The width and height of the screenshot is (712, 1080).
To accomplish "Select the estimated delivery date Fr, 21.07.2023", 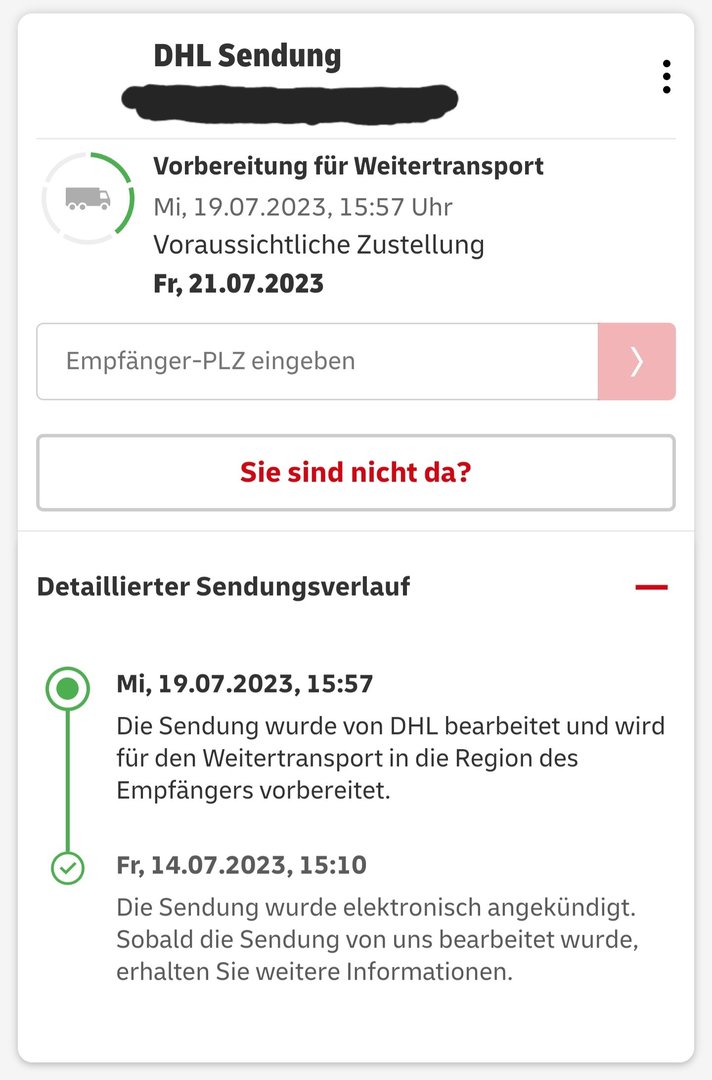I will pos(238,284).
